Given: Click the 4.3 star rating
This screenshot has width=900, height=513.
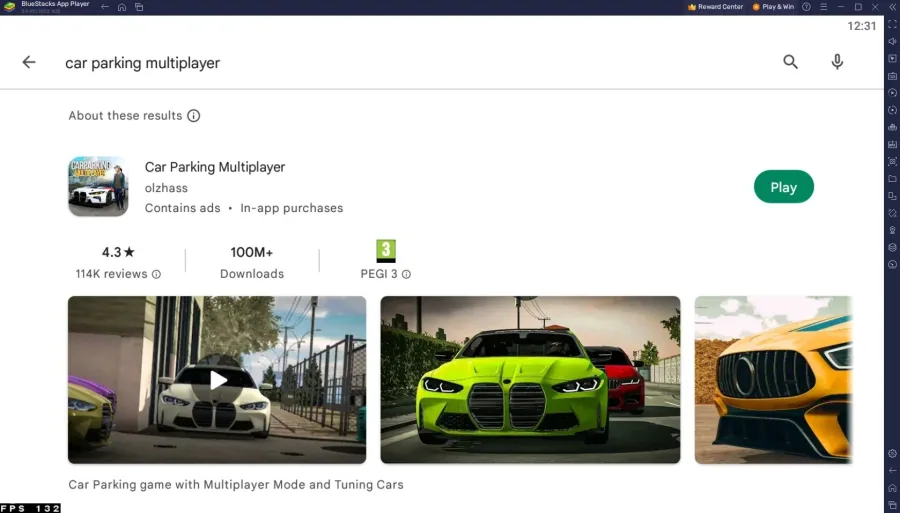Looking at the screenshot, I should coord(118,252).
